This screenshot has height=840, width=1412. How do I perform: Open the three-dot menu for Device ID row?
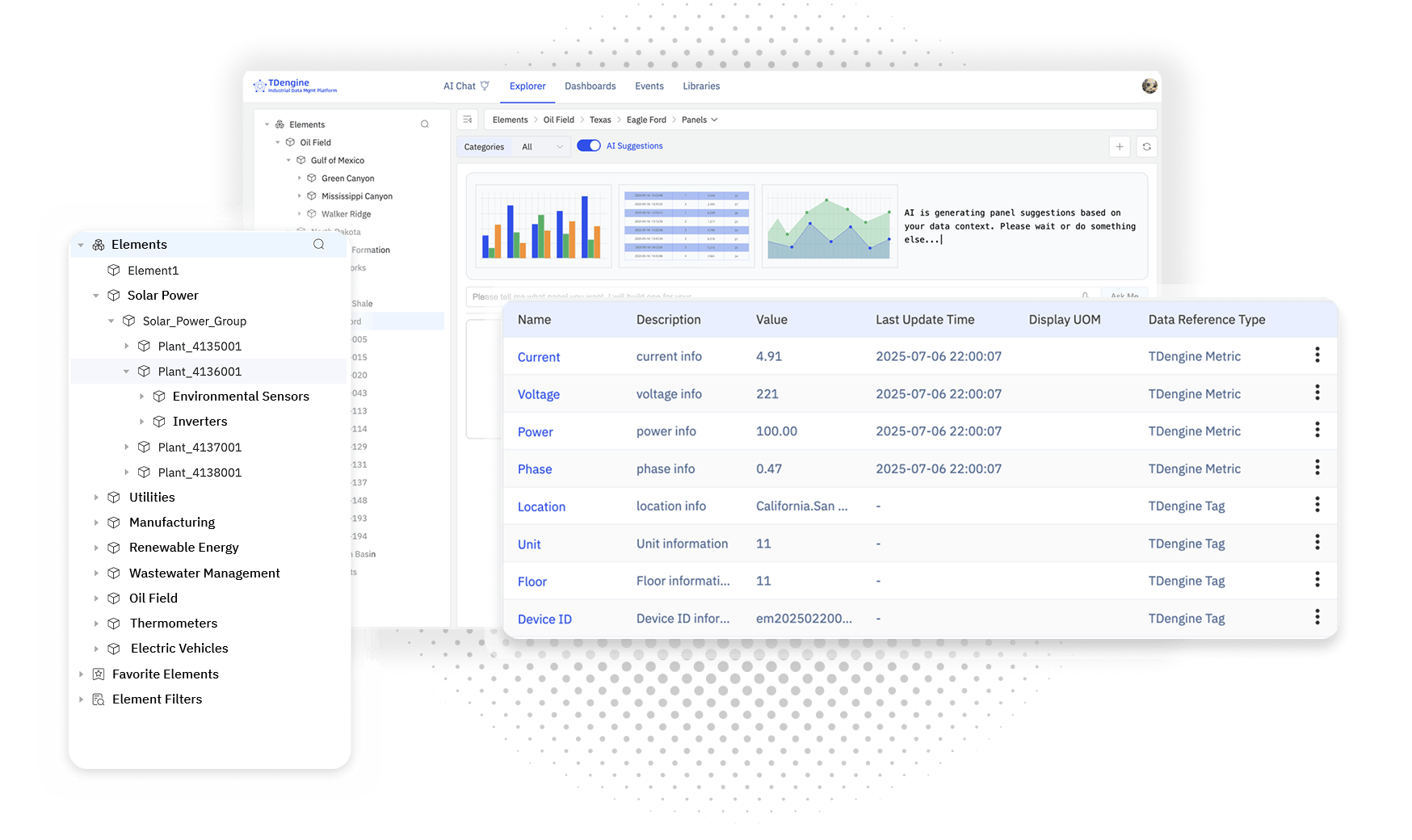[x=1317, y=617]
